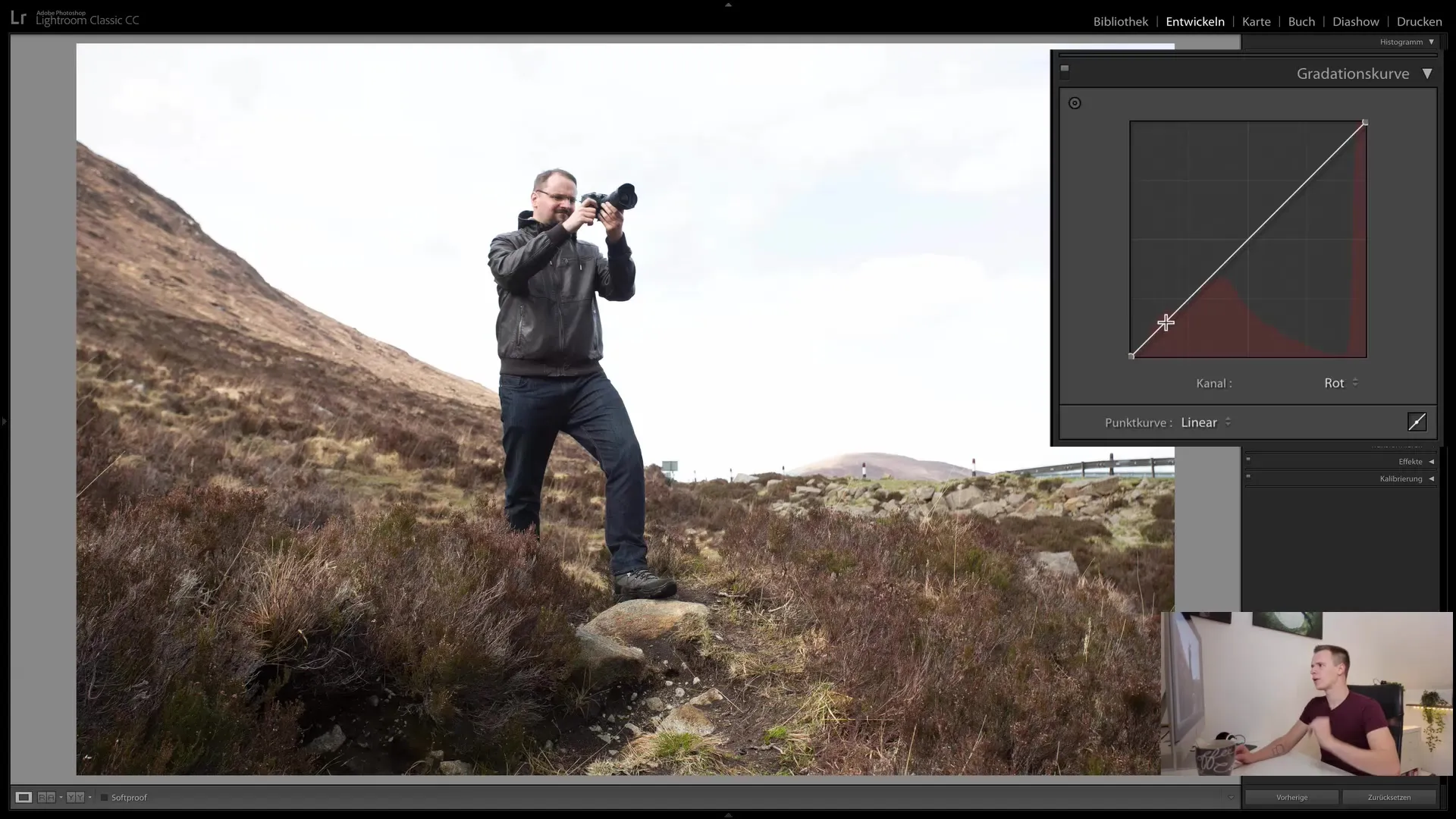
Task: Collapse the Histogramm panel
Action: (1431, 42)
